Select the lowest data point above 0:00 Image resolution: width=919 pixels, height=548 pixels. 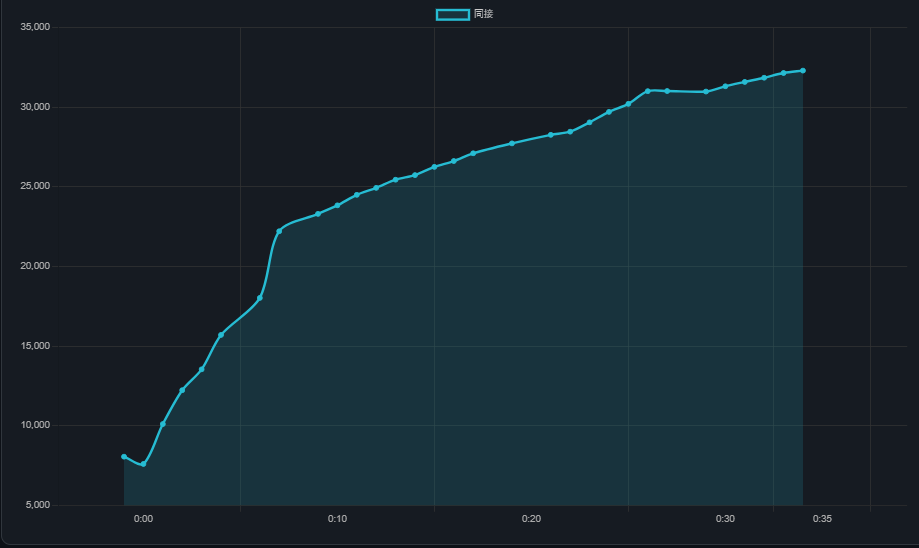tap(143, 464)
